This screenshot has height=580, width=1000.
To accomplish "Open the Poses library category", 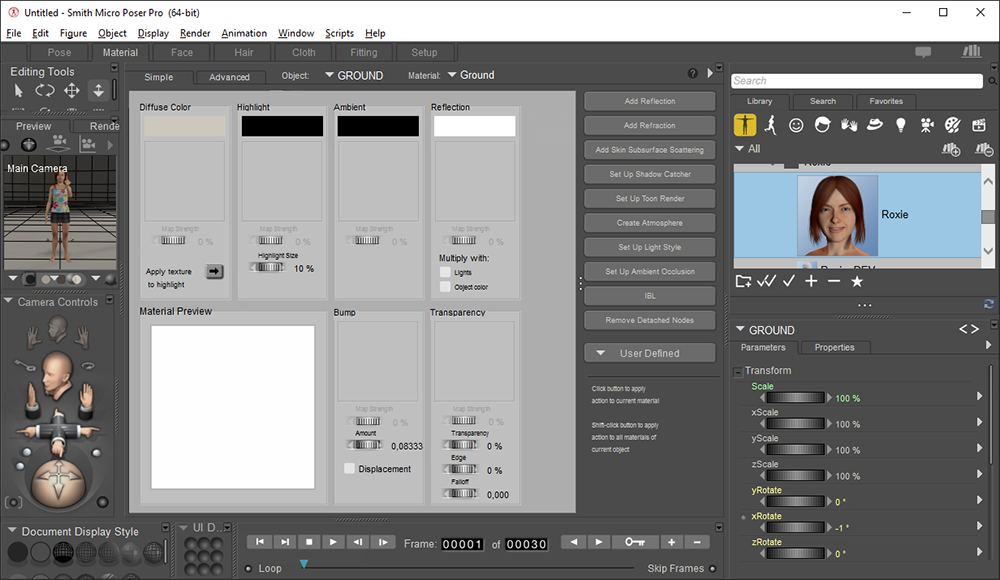I will tap(771, 125).
